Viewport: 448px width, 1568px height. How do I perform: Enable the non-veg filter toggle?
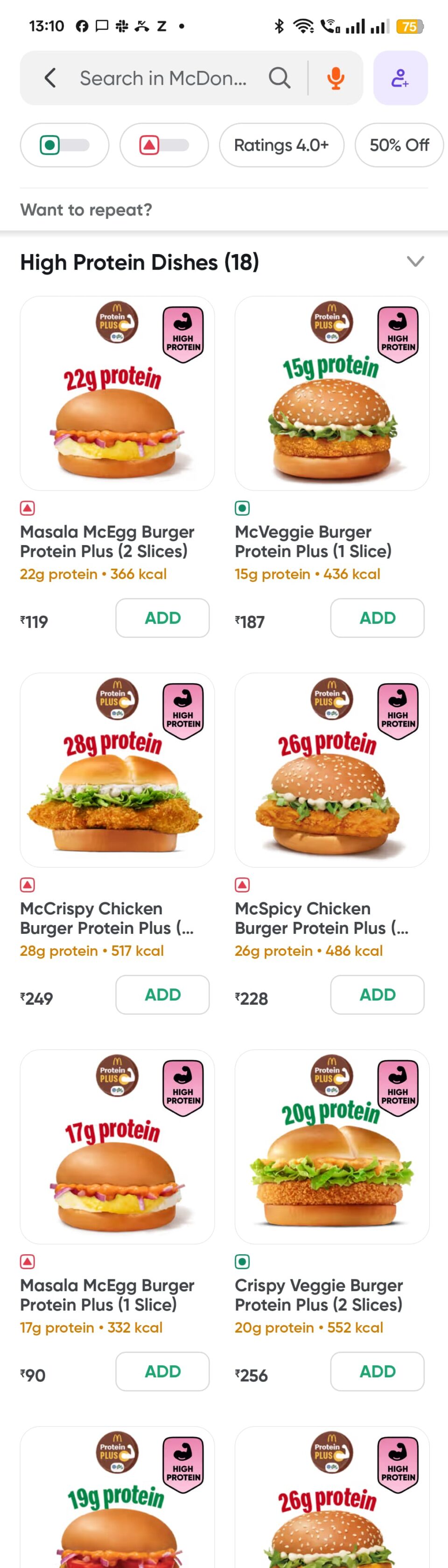[x=164, y=145]
